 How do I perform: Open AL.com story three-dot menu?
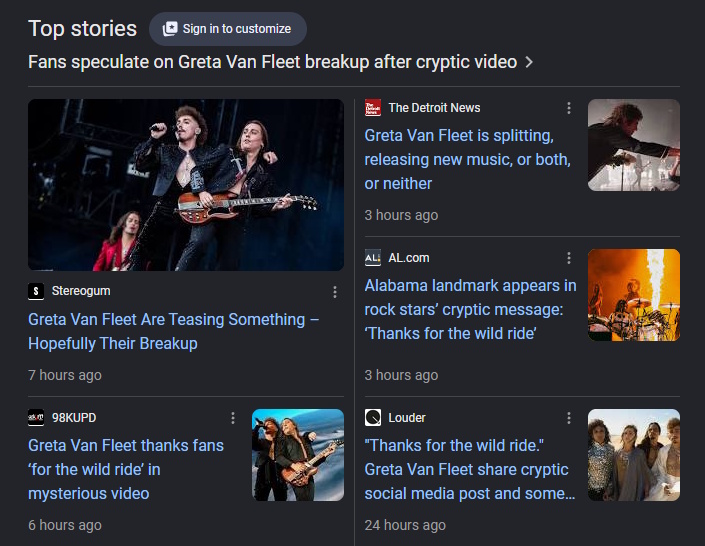[x=569, y=258]
